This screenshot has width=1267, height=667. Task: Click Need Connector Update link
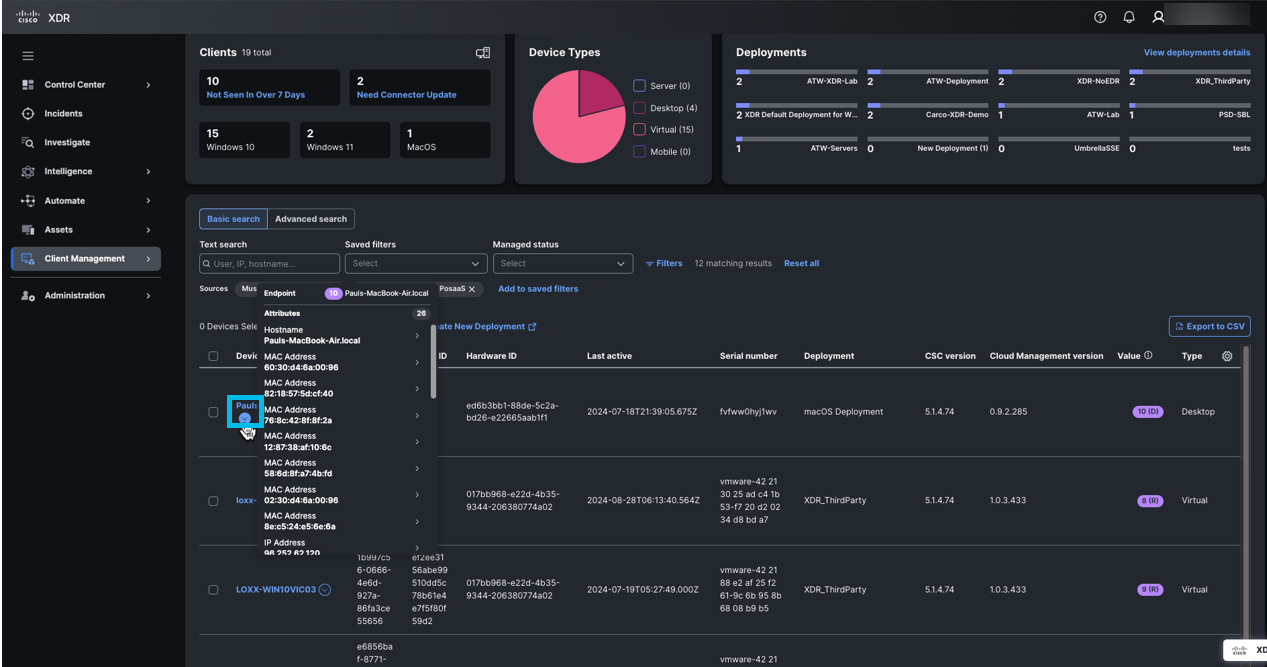coord(406,95)
